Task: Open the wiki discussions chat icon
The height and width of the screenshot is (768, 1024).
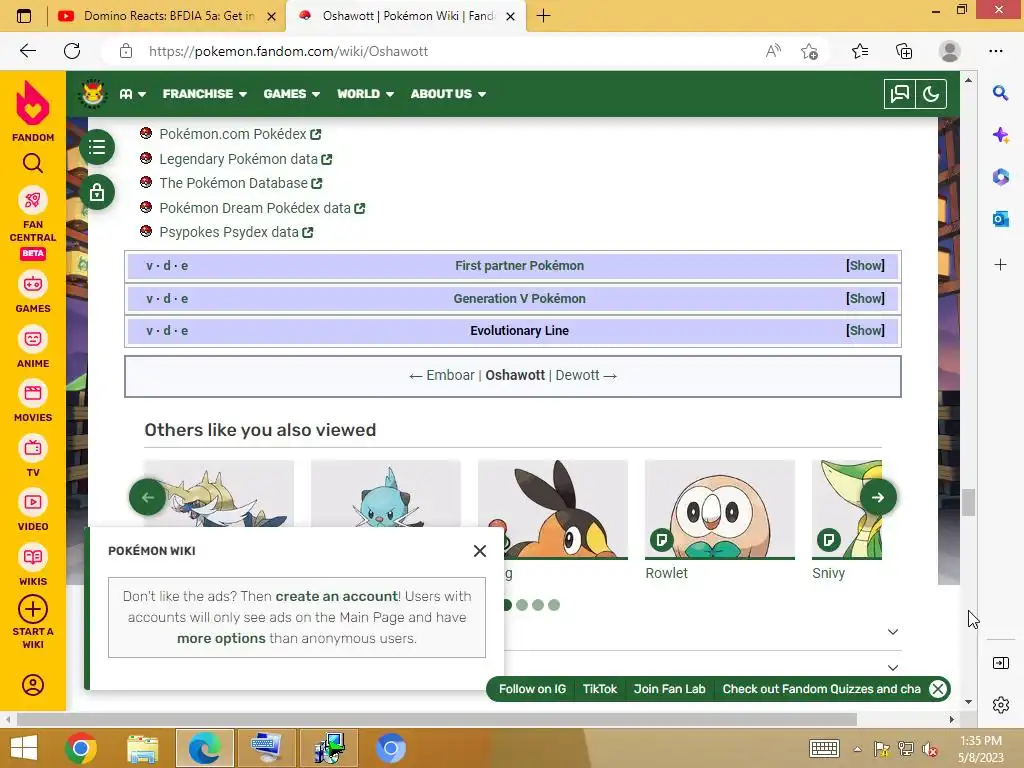Action: (x=899, y=94)
